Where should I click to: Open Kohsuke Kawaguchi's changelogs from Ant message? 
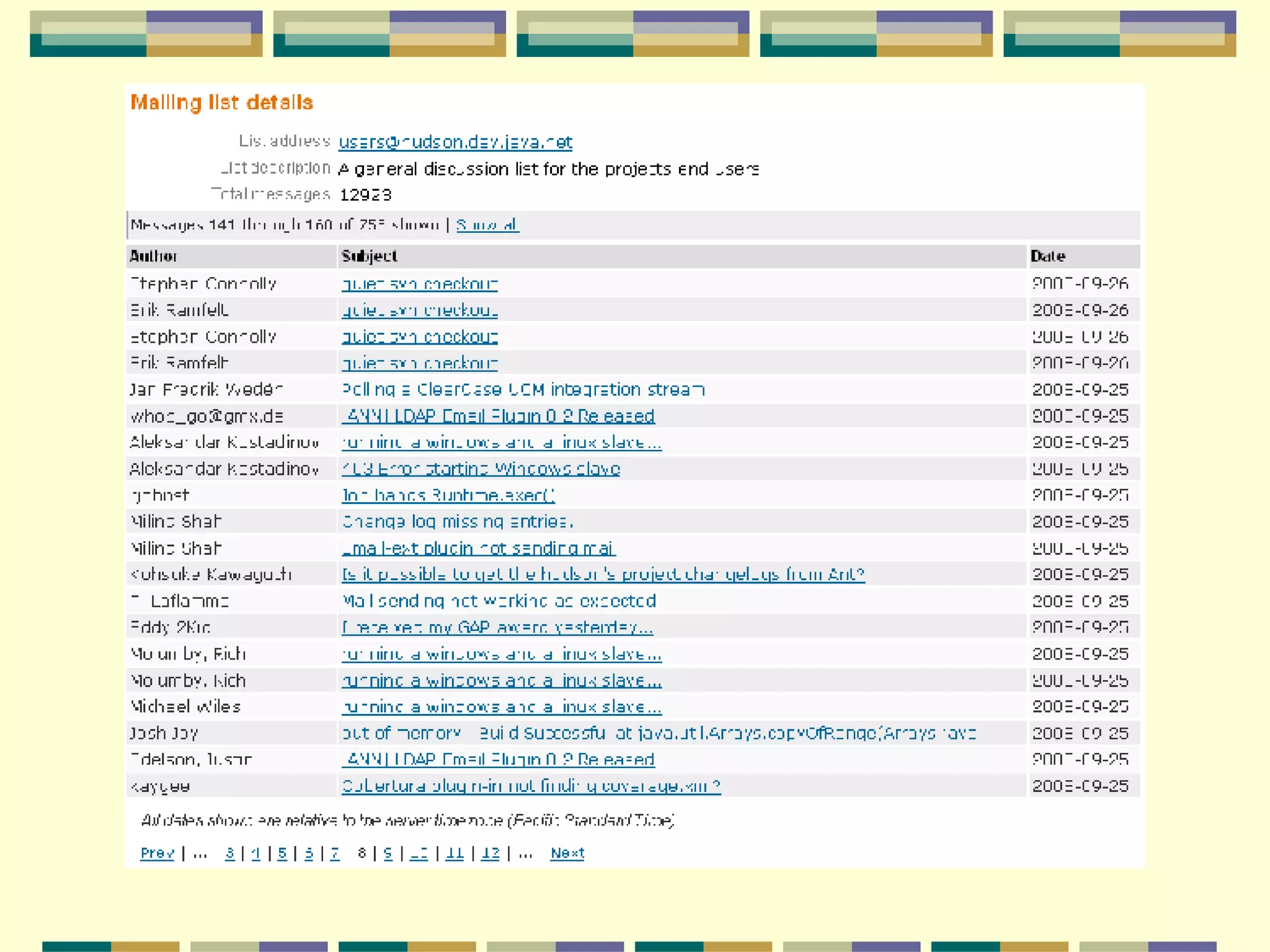tap(603, 575)
